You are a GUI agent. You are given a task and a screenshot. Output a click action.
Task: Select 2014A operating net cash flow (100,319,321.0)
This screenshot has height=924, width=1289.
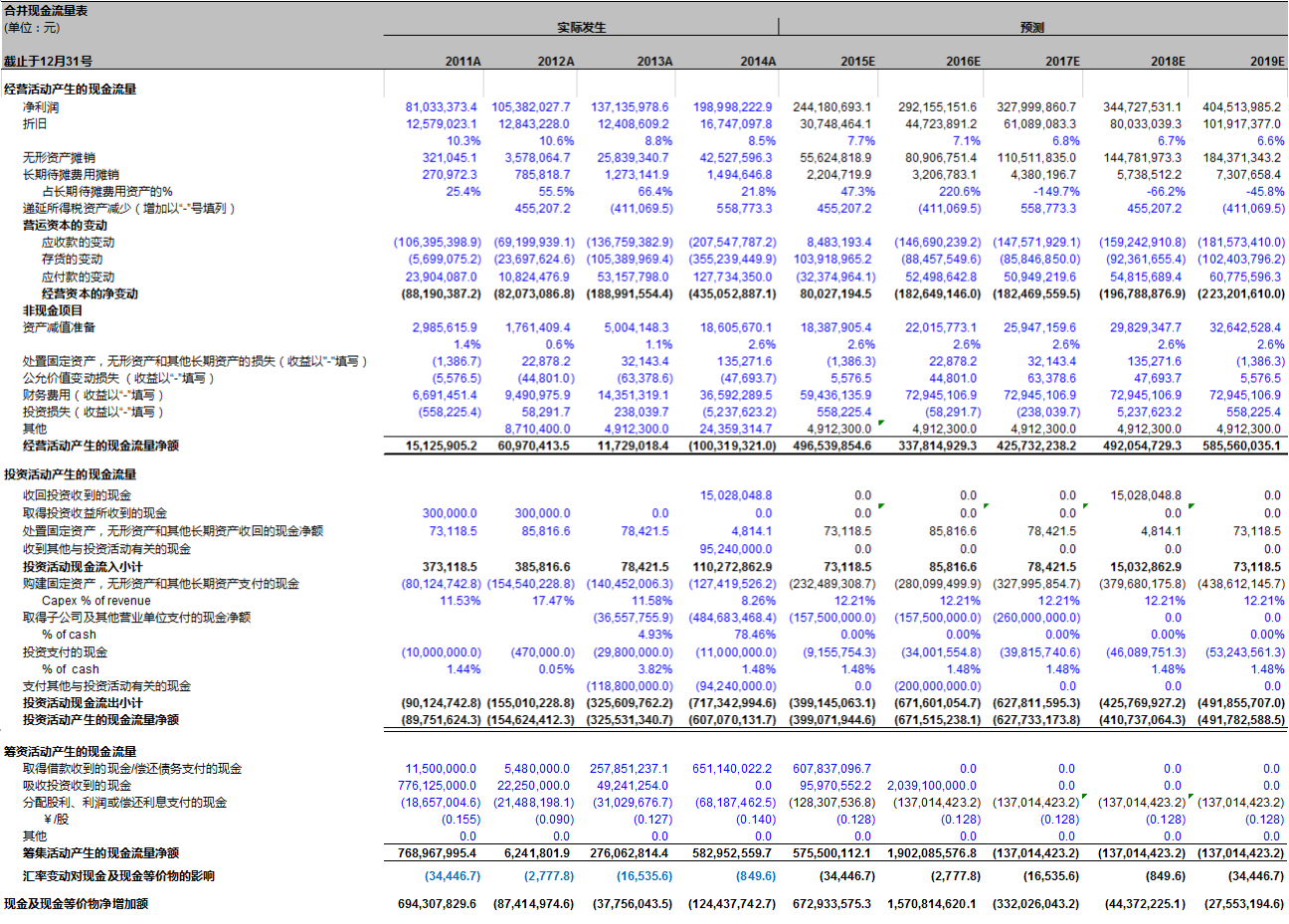pos(731,447)
